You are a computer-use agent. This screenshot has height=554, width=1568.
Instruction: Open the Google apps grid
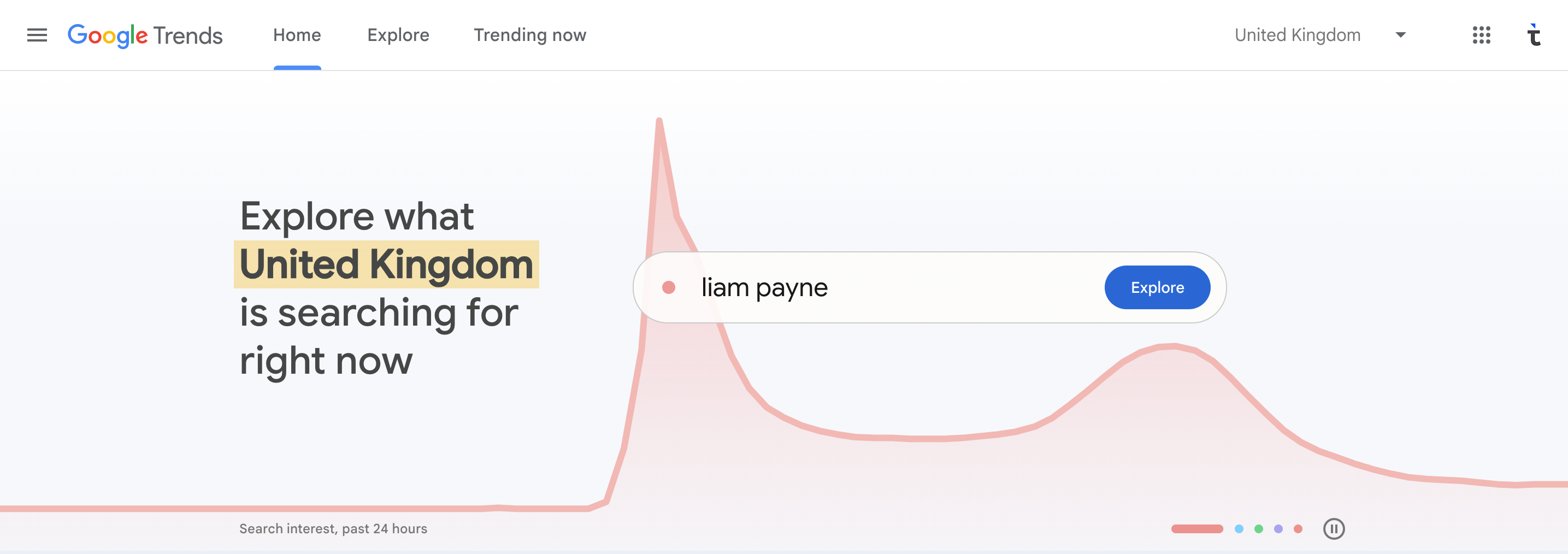tap(1481, 36)
